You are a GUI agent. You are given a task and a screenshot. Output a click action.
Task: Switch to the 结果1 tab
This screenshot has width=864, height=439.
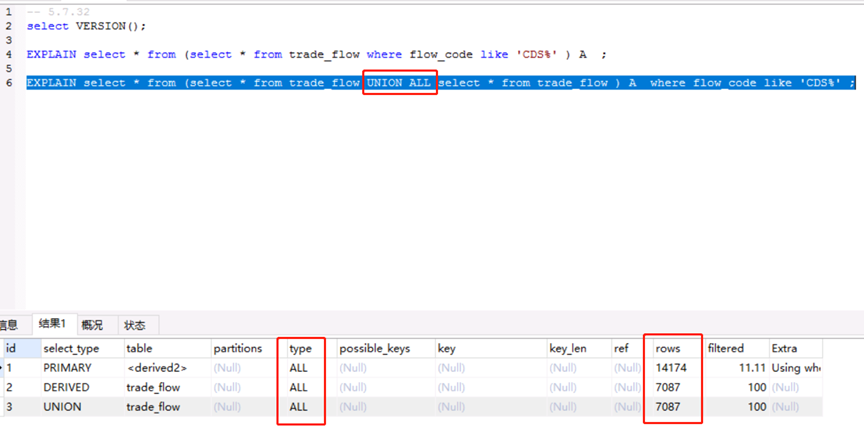(54, 324)
